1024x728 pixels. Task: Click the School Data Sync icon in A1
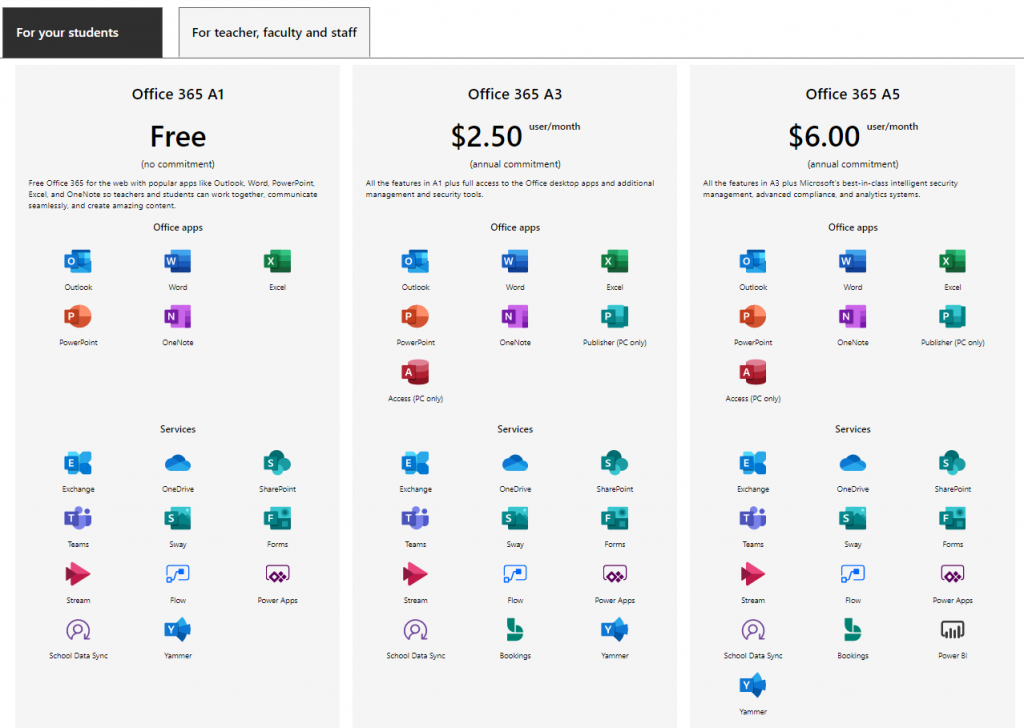(78, 630)
